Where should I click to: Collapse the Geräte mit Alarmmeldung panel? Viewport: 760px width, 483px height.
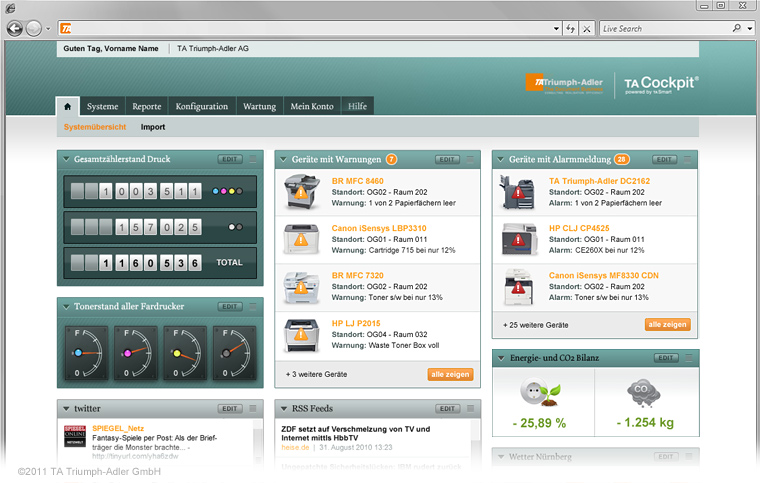pos(501,159)
